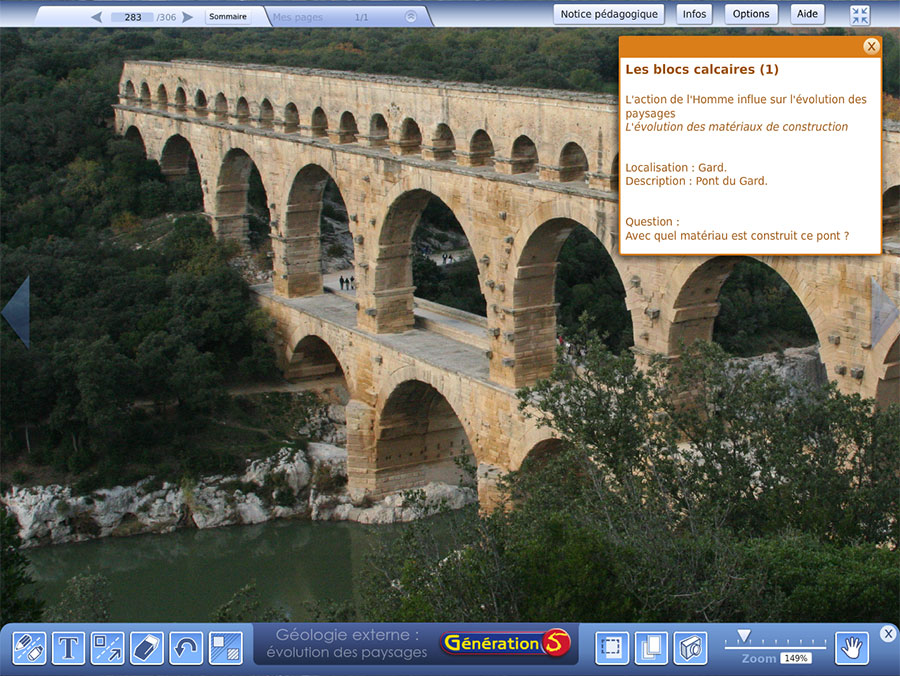Click the Zoom slider handle
900x676 pixels.
[743, 636]
